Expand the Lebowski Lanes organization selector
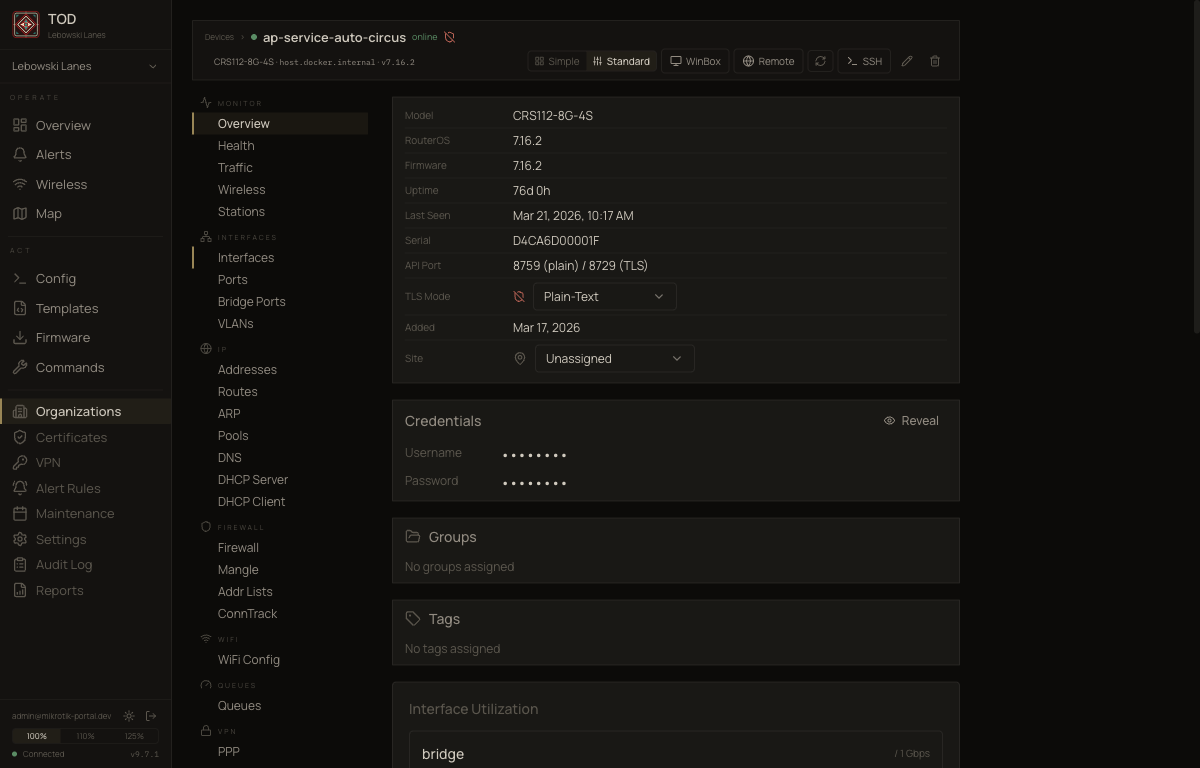The height and width of the screenshot is (768, 1200). [85, 66]
